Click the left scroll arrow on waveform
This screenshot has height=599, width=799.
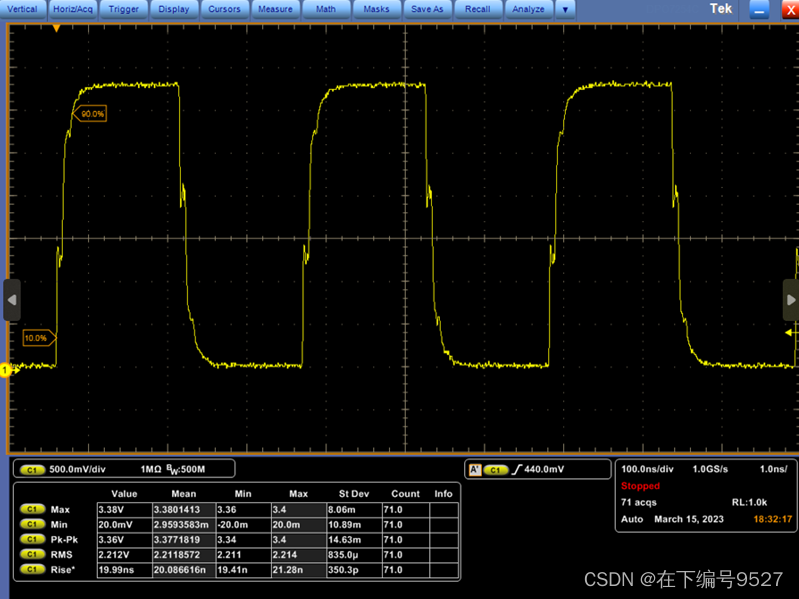[12, 300]
